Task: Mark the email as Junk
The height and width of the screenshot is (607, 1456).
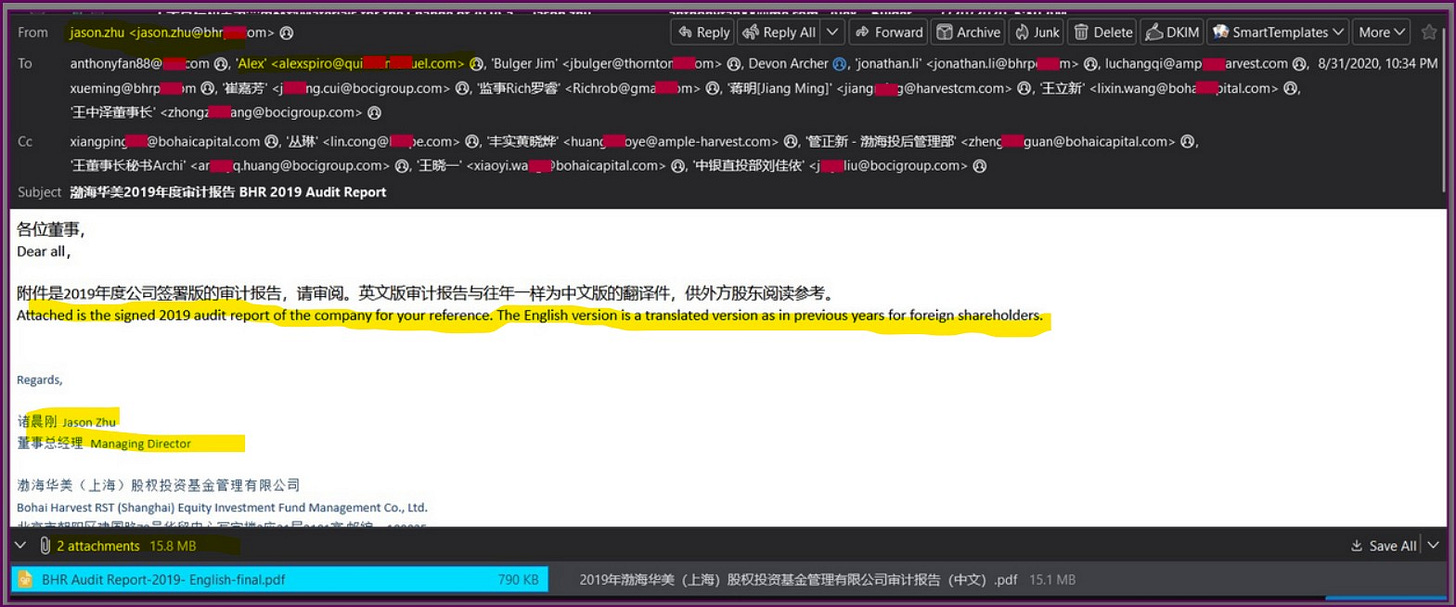Action: [x=1037, y=32]
